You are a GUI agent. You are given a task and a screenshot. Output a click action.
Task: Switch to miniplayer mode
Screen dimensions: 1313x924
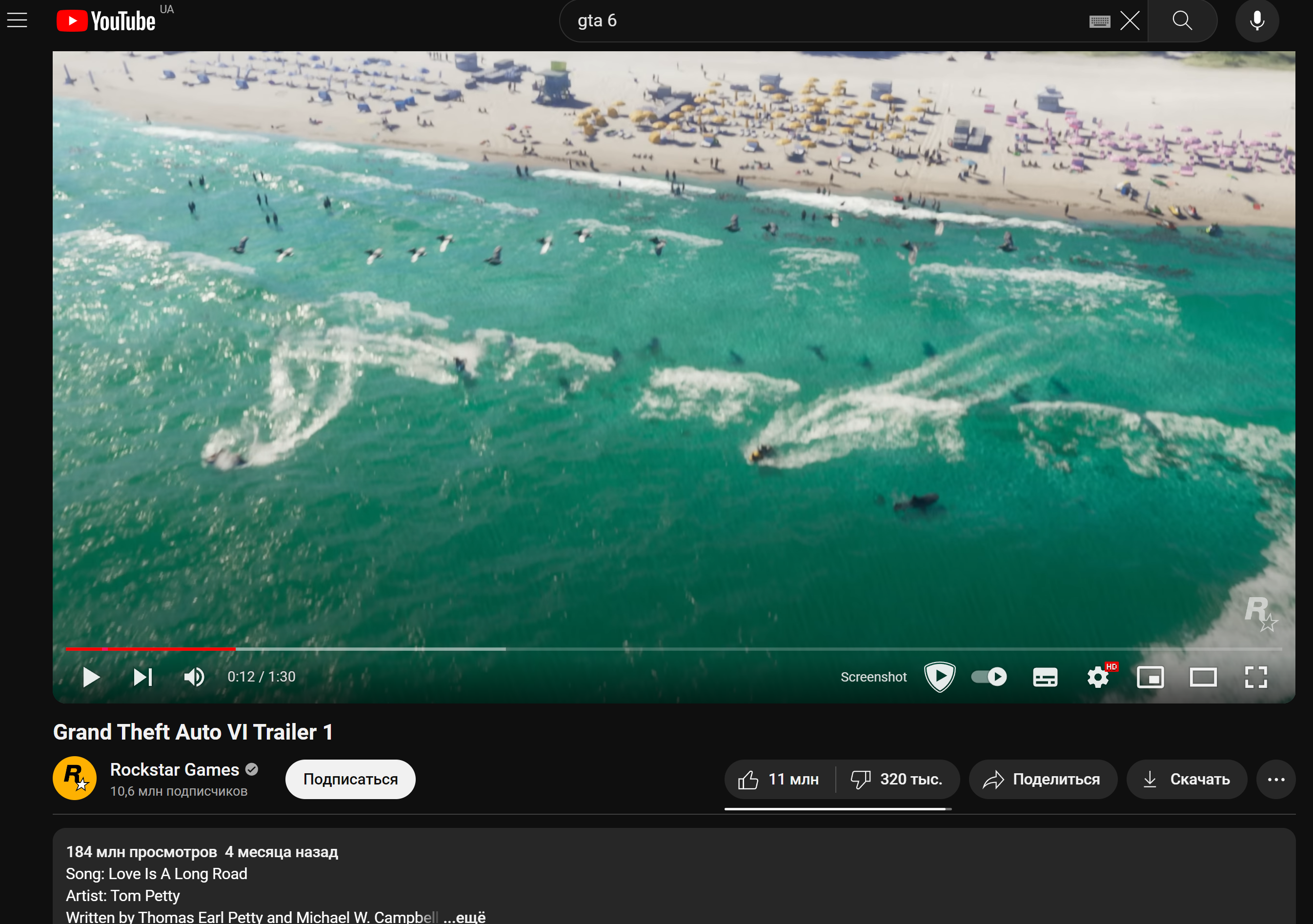[1150, 678]
